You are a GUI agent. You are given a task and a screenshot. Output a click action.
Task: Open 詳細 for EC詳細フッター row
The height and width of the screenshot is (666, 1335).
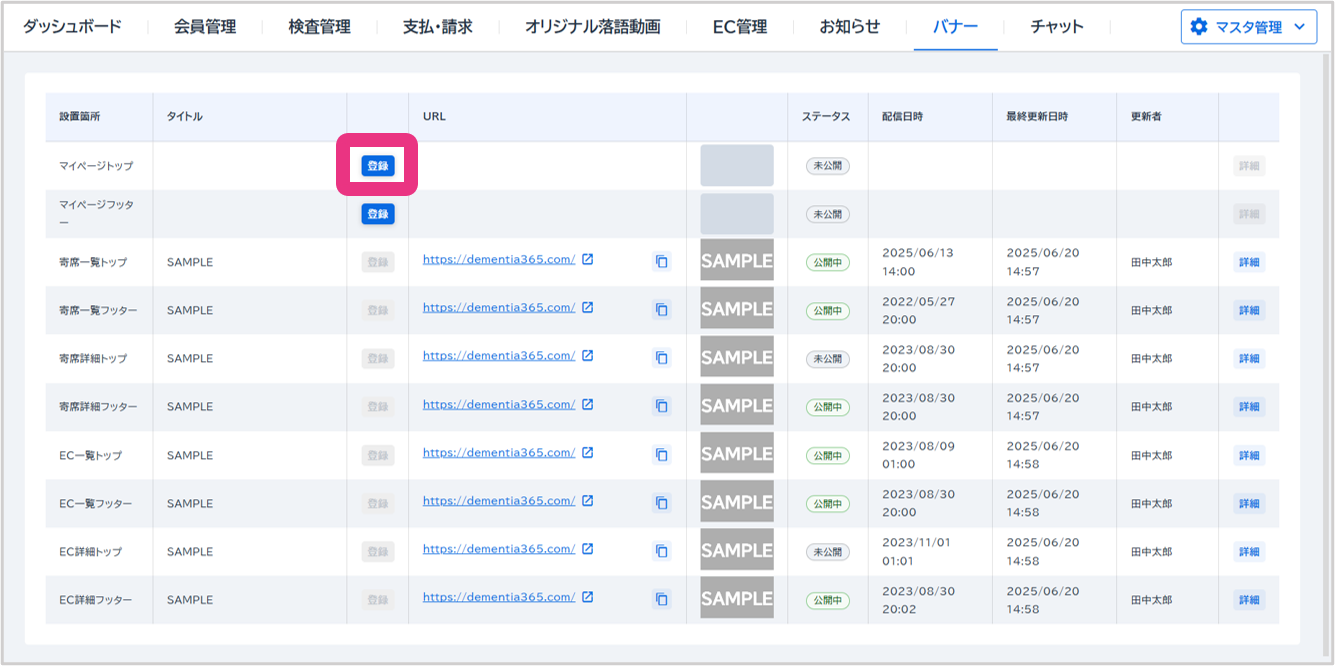pyautogui.click(x=1249, y=600)
